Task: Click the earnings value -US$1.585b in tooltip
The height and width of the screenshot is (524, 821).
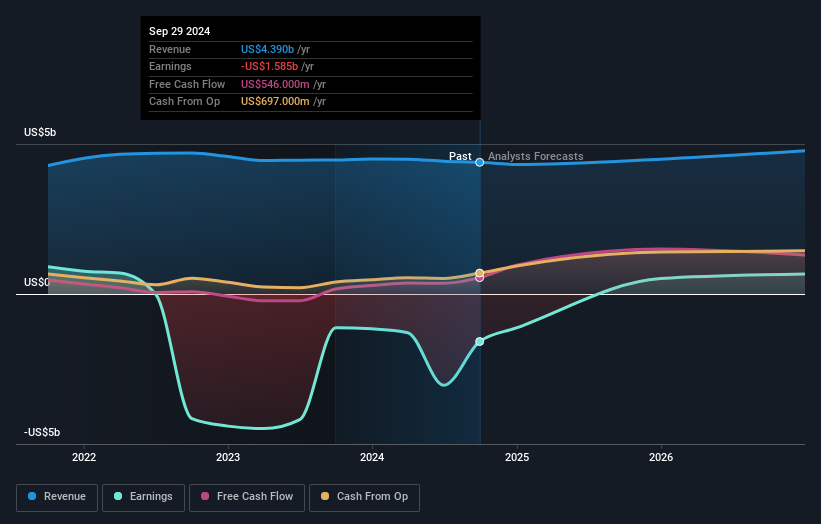Action: [x=269, y=66]
